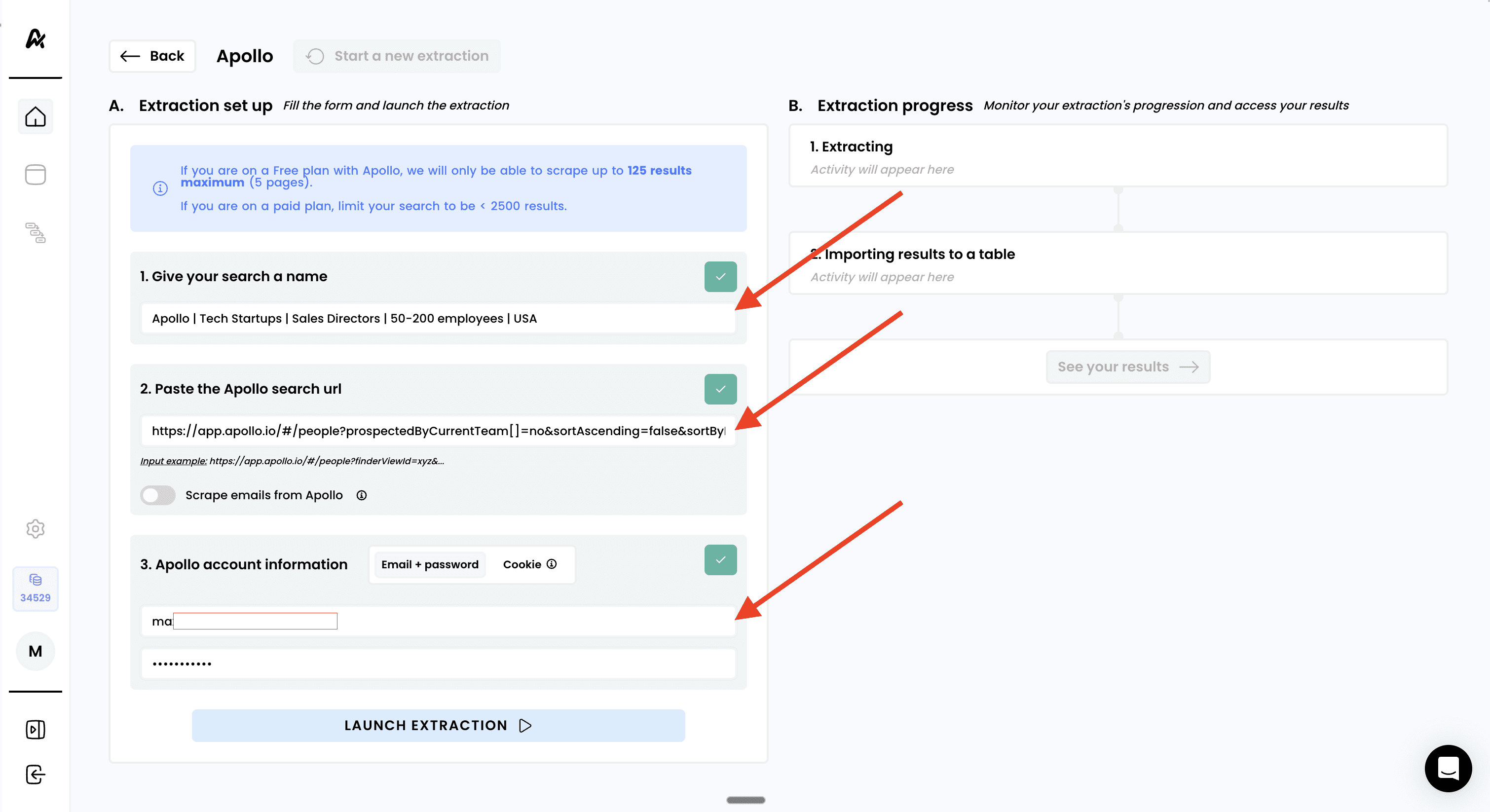The height and width of the screenshot is (812, 1490).
Task: Click green checkmark for account information step
Action: tap(720, 560)
